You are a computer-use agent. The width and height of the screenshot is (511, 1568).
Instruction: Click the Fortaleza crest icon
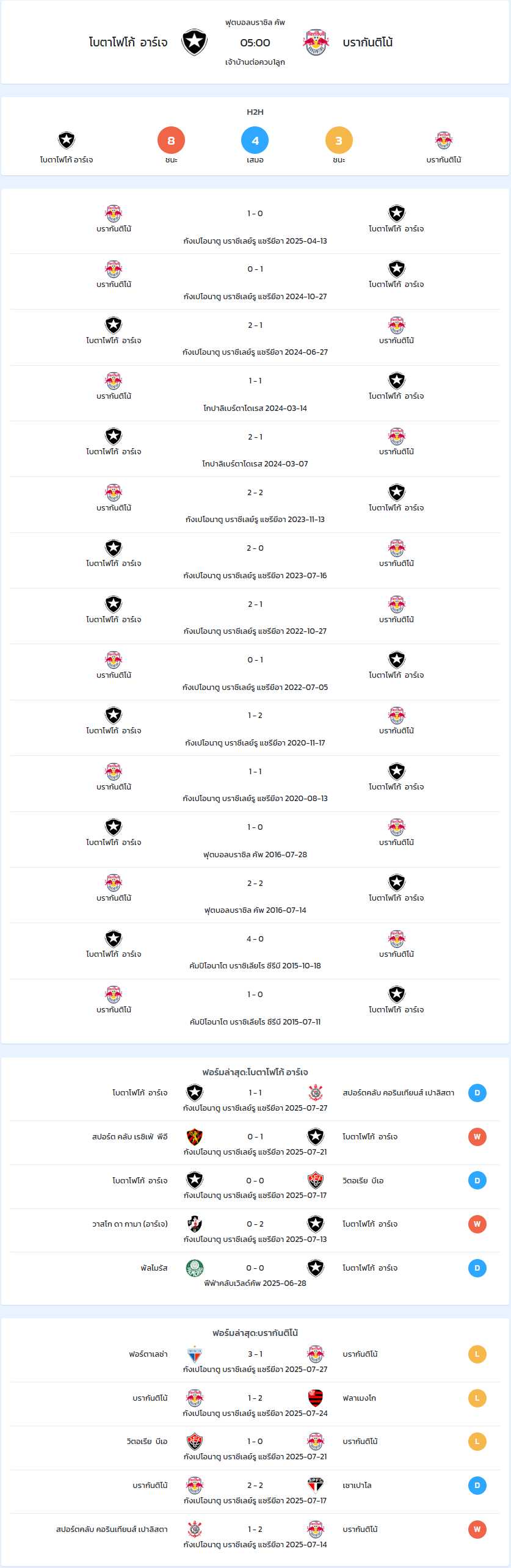(x=195, y=1354)
